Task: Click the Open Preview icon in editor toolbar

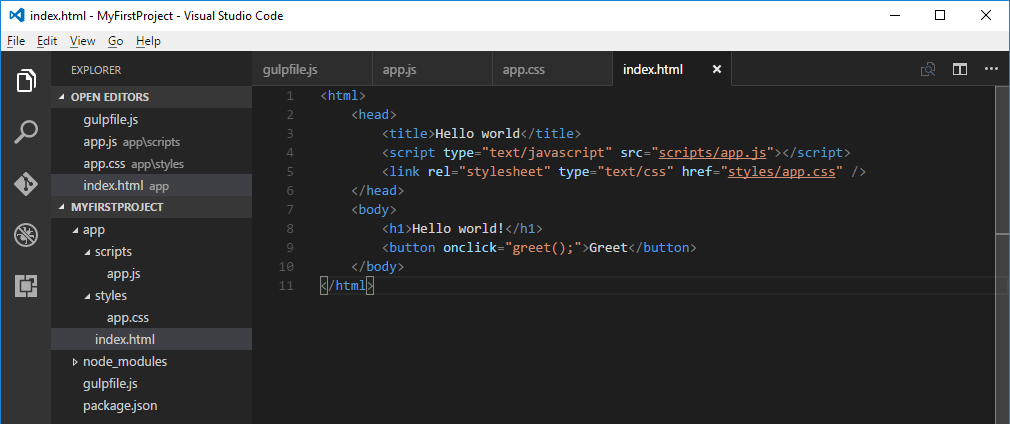Action: [x=928, y=70]
